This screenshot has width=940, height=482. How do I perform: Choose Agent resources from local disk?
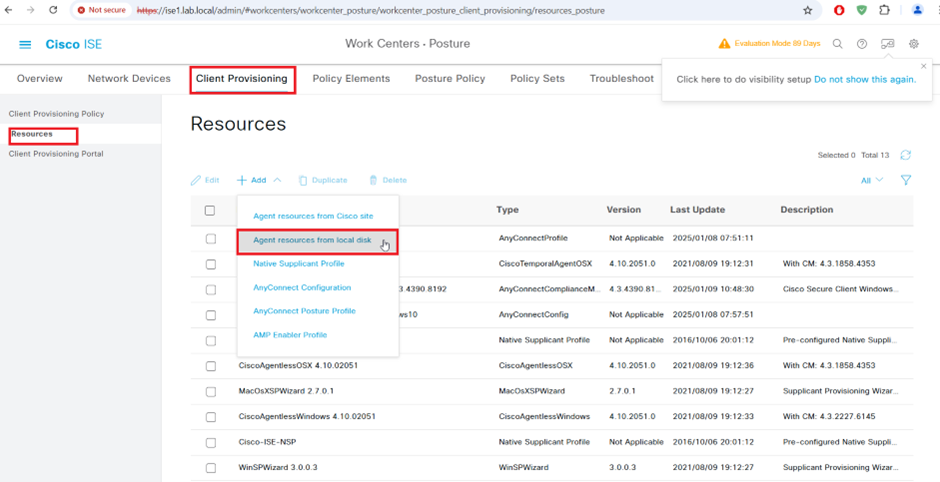(312, 241)
